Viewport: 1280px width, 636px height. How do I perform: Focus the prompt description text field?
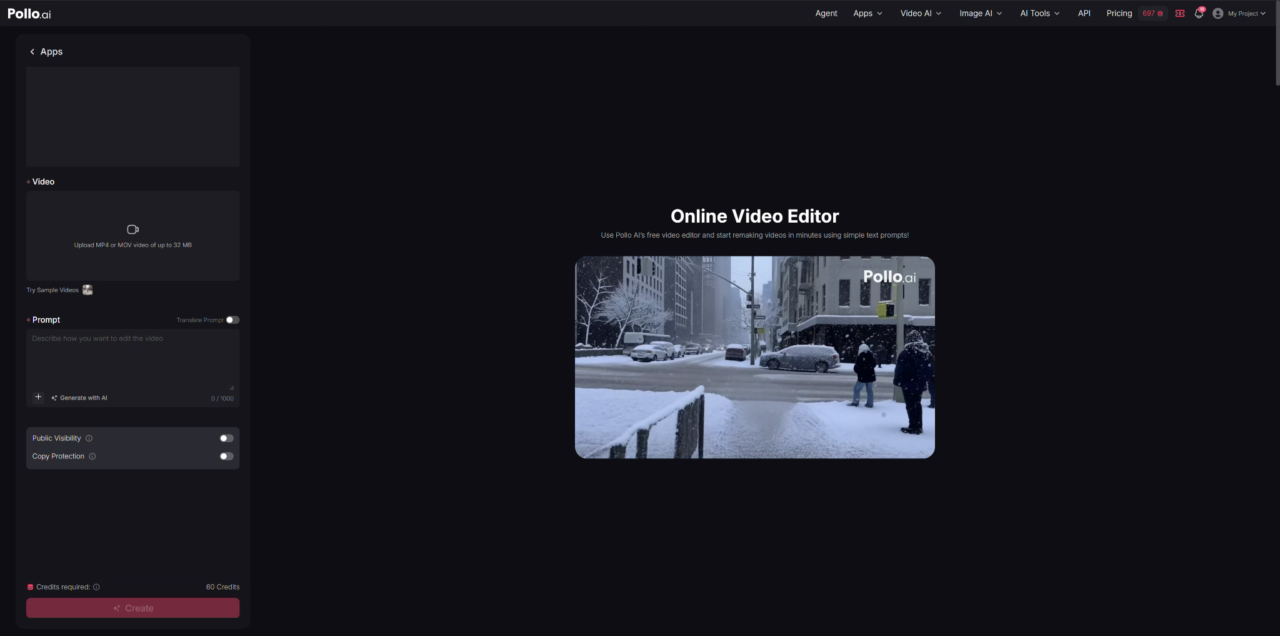click(x=133, y=360)
